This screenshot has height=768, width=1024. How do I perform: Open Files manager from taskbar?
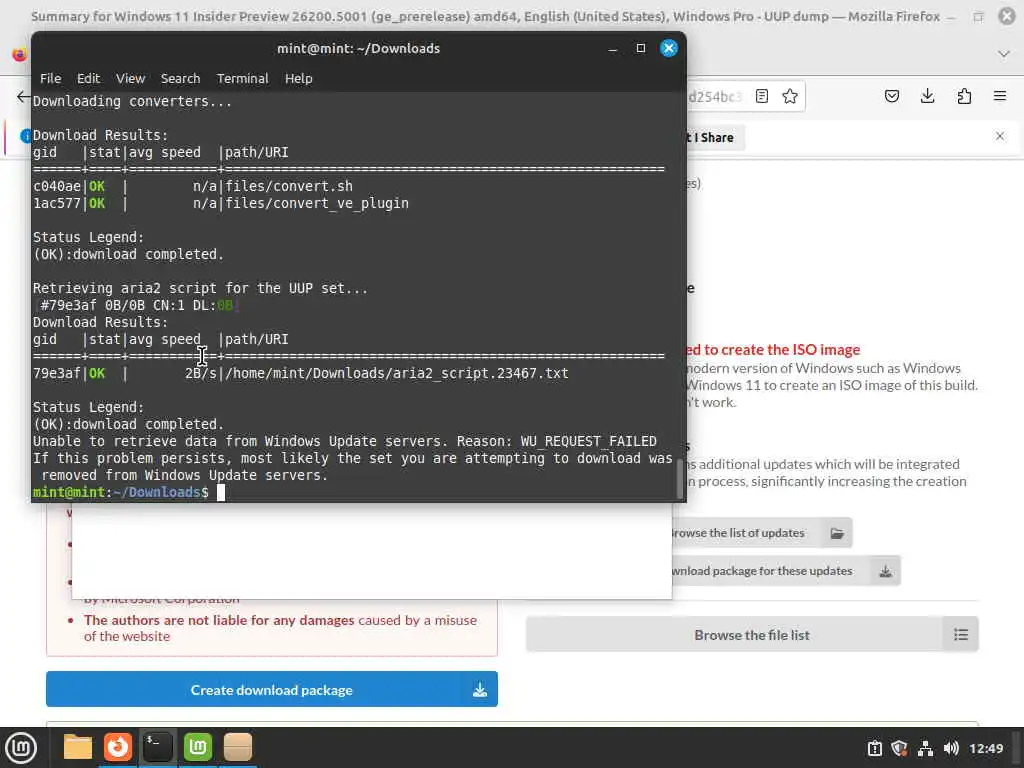[78, 747]
